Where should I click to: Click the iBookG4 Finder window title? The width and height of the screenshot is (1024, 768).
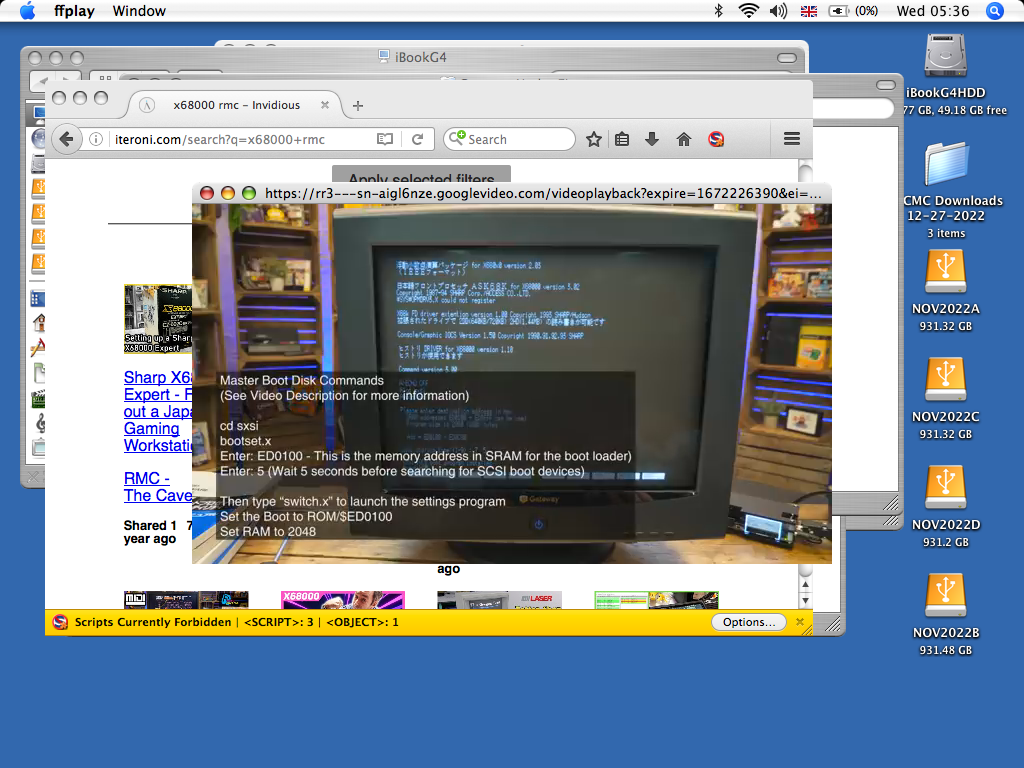click(x=413, y=57)
